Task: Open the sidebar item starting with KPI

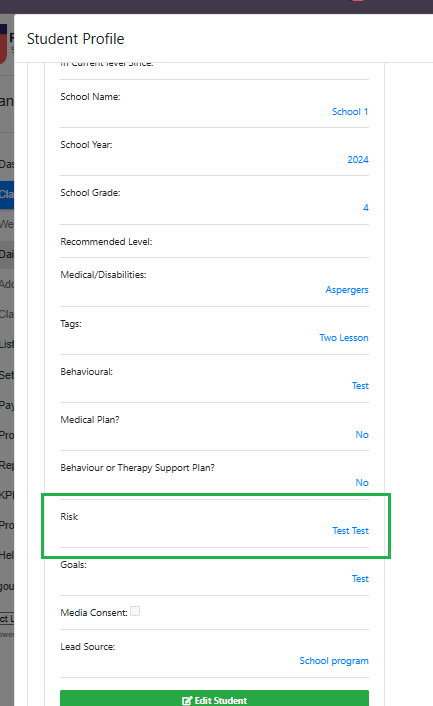Action: click(x=7, y=495)
